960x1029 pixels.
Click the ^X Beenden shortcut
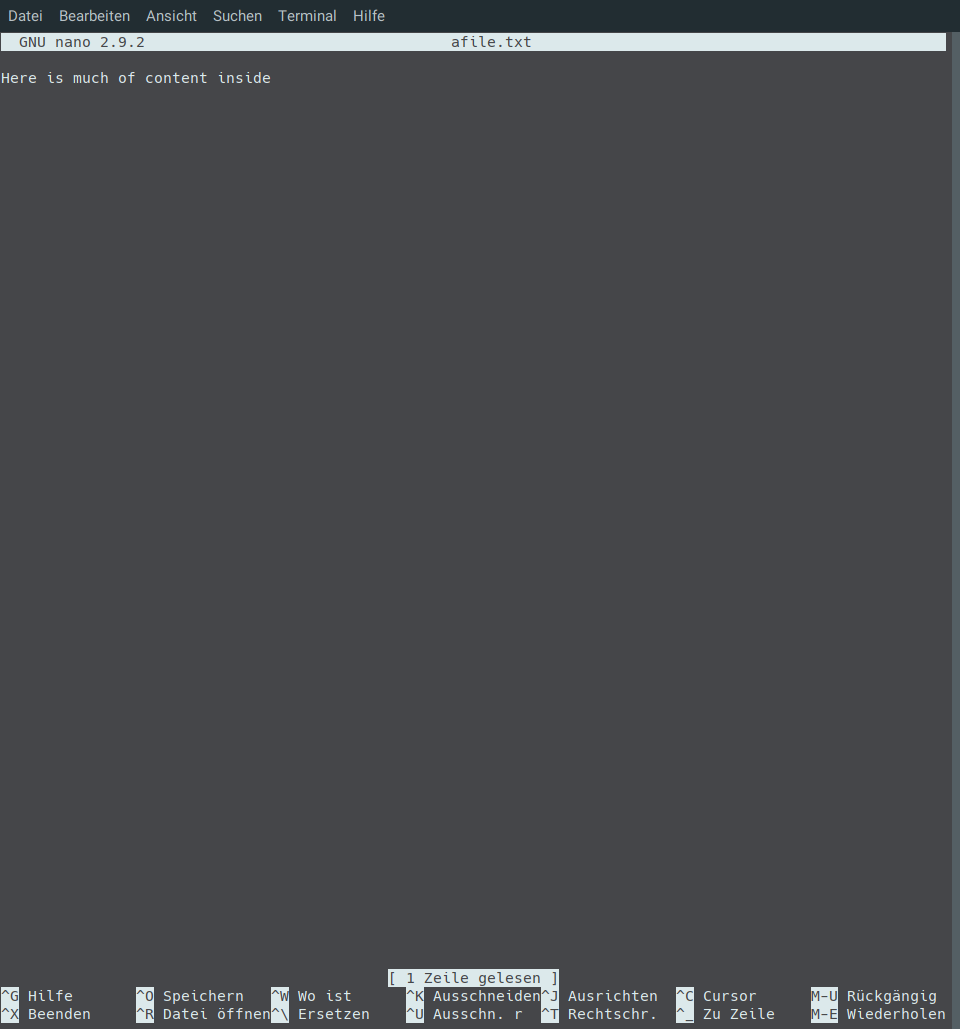[46, 1014]
